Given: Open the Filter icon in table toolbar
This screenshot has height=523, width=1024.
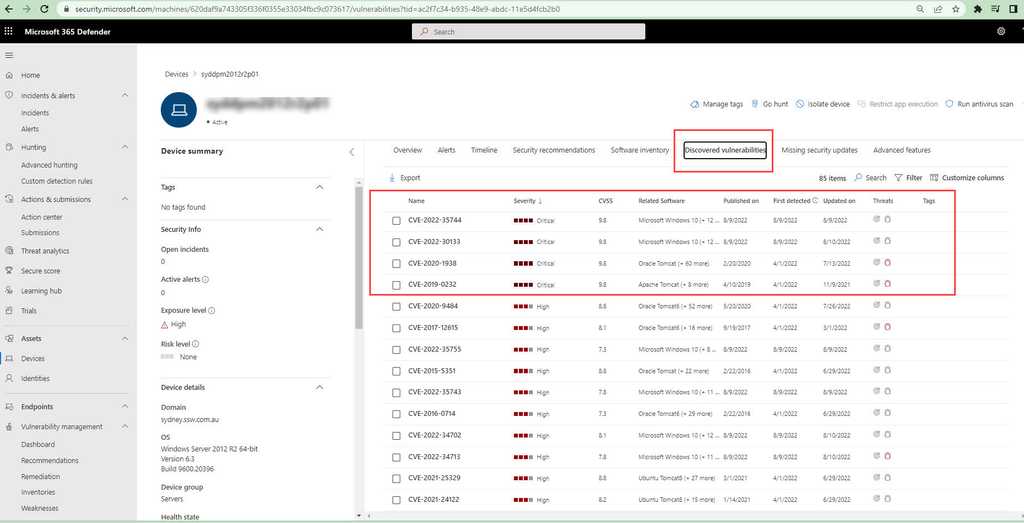Looking at the screenshot, I should point(899,178).
